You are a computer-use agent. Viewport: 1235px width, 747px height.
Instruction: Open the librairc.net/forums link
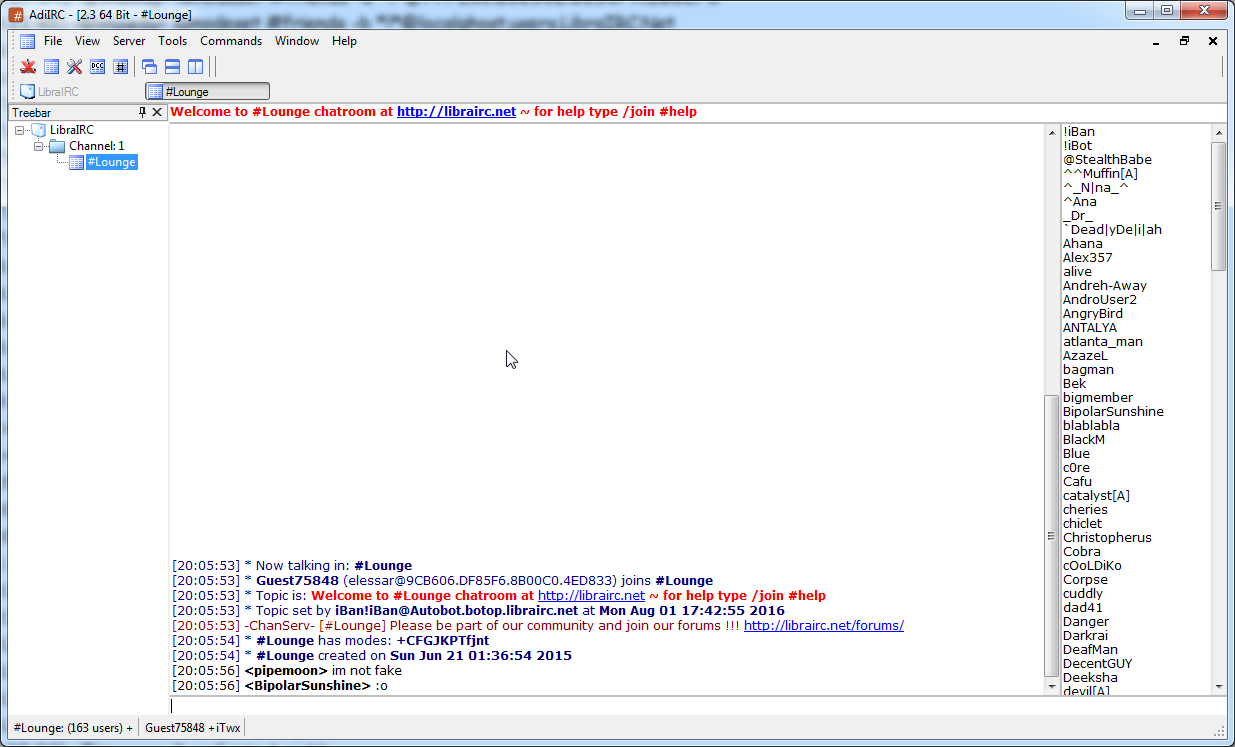(x=823, y=626)
